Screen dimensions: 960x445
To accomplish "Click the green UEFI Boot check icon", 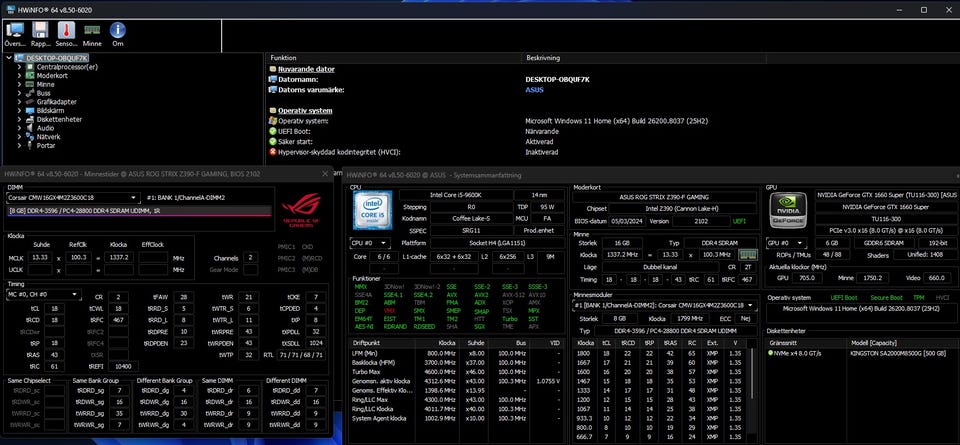I will (x=273, y=131).
